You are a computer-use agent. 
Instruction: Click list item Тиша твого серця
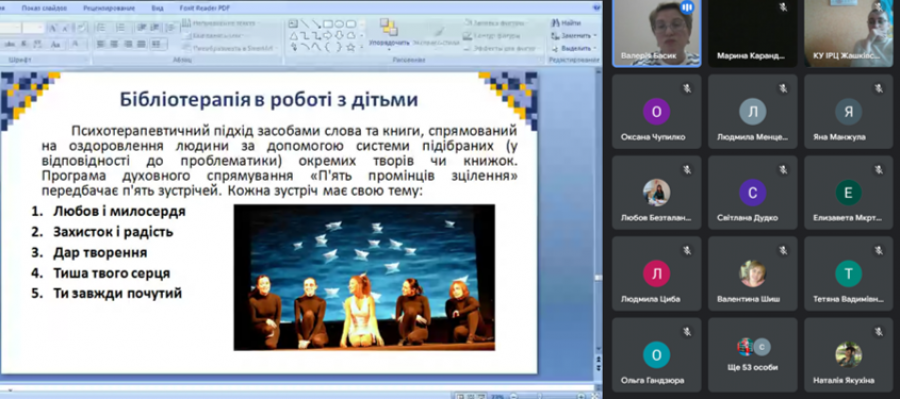[x=111, y=273]
